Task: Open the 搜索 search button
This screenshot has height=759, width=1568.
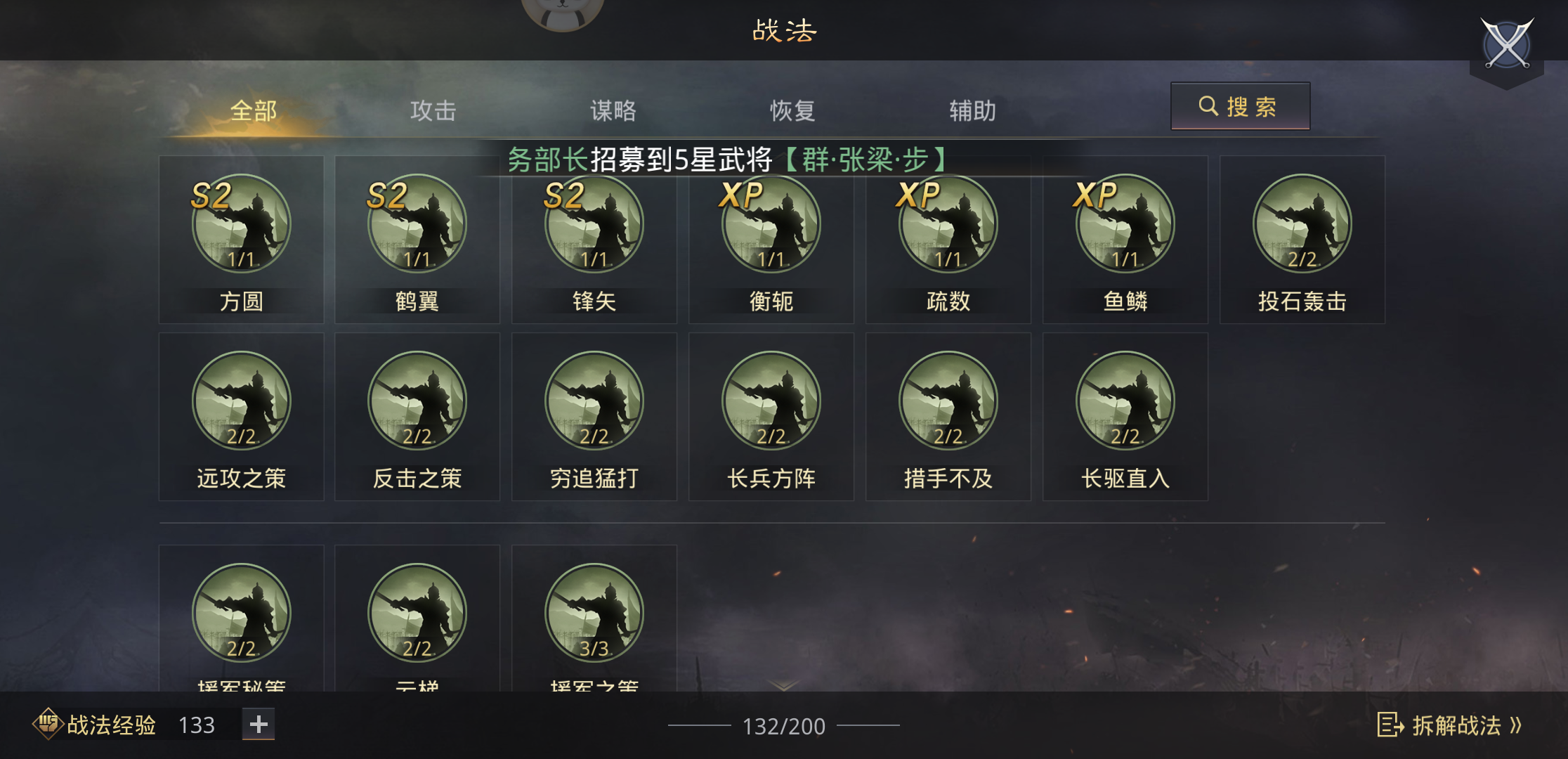Action: coord(1240,106)
